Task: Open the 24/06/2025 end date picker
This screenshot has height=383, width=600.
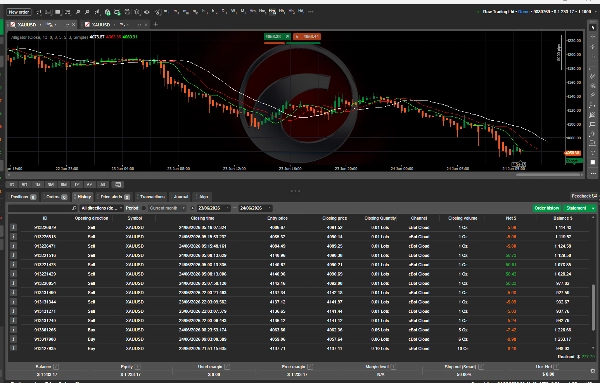Action: point(255,208)
